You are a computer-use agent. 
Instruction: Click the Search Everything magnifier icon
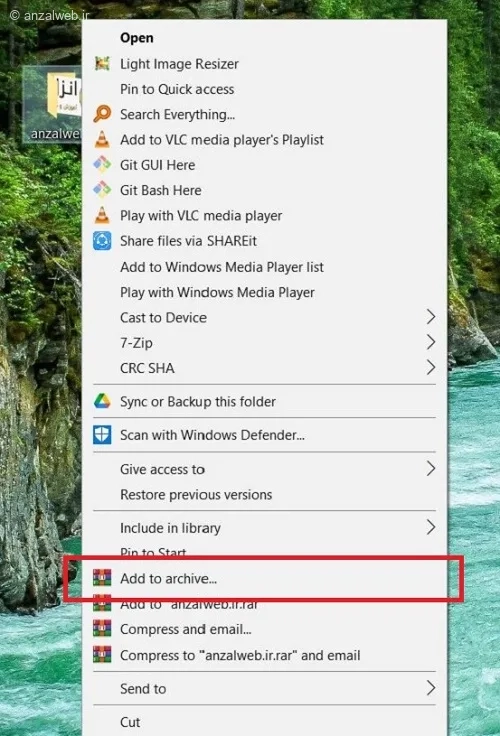(102, 114)
